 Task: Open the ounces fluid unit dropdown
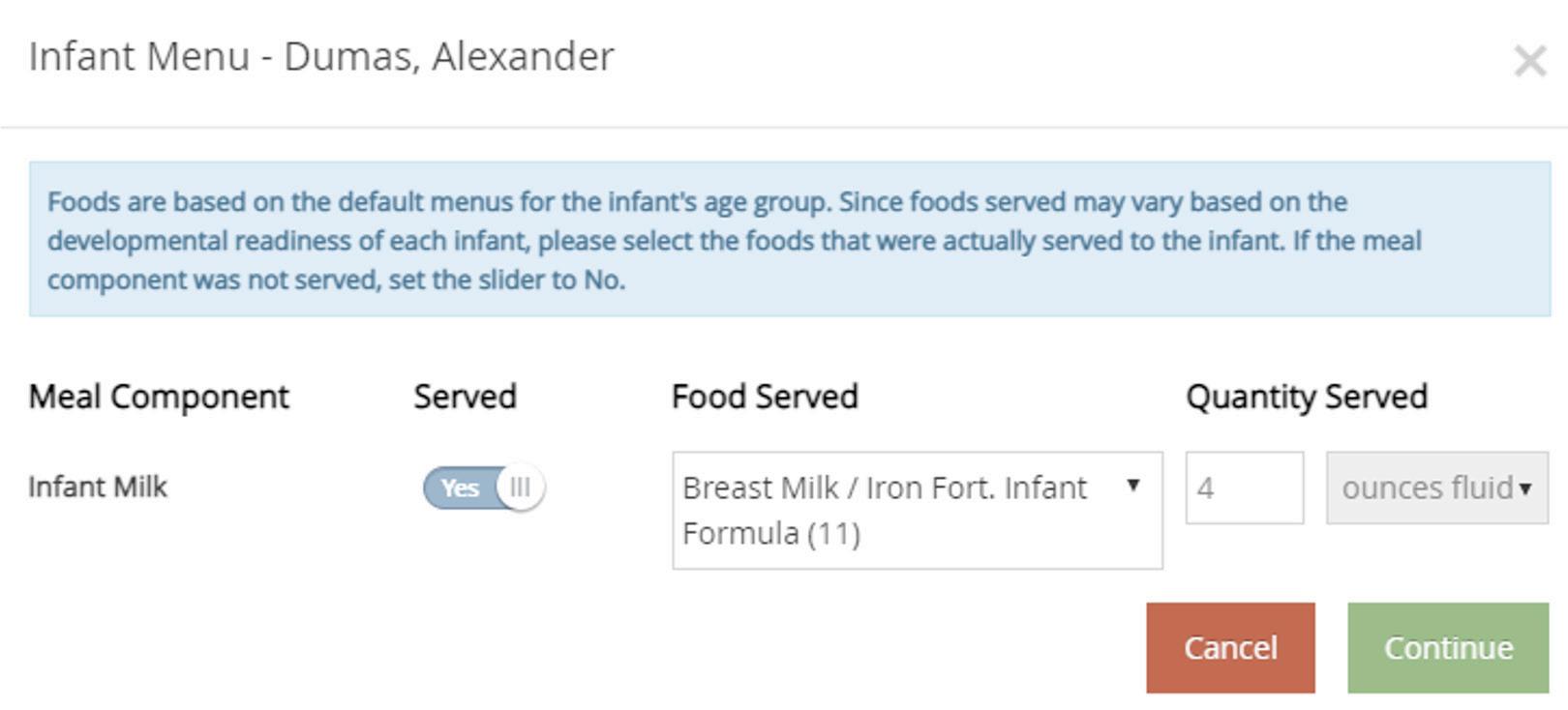(x=1436, y=488)
